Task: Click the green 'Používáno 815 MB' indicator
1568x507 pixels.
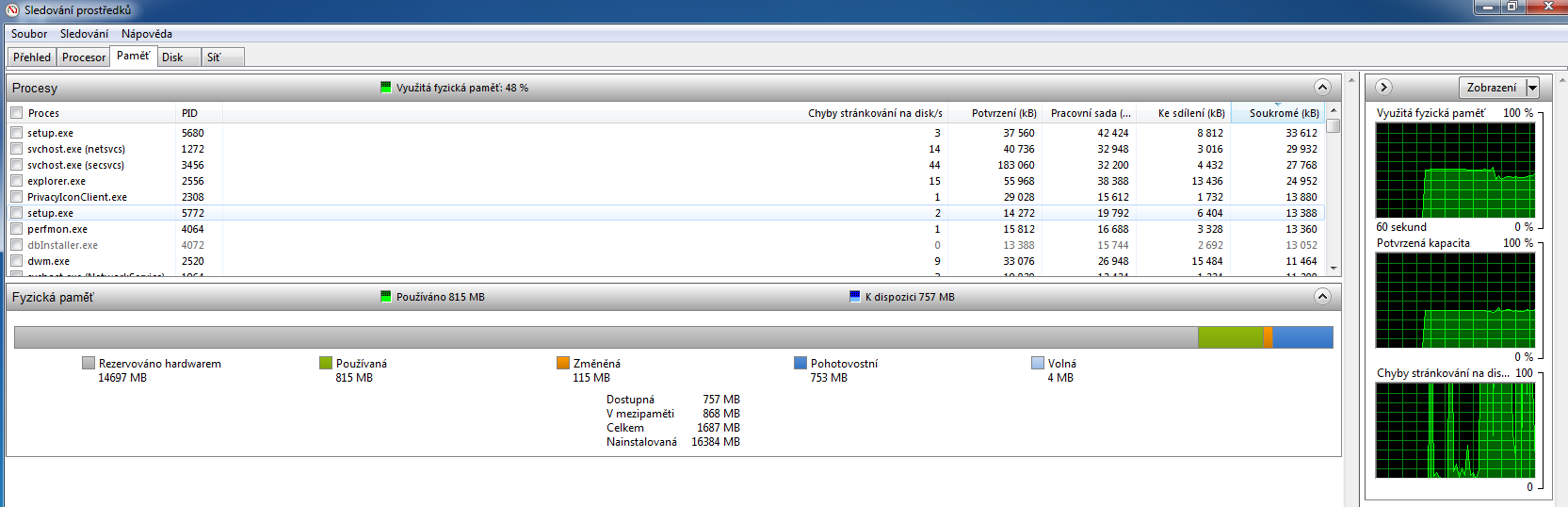Action: coord(385,297)
